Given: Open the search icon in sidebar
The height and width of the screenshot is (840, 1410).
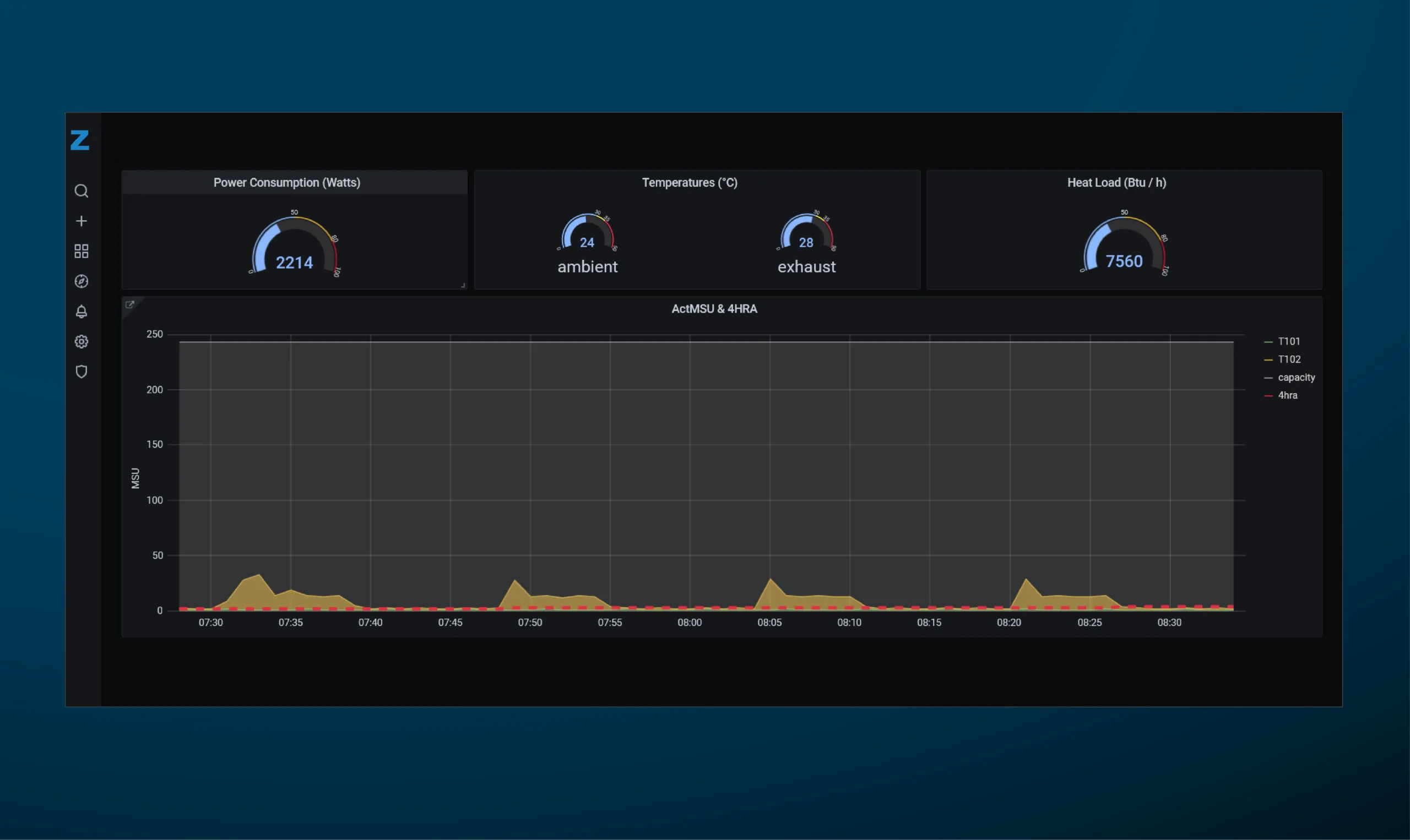Looking at the screenshot, I should (x=82, y=192).
